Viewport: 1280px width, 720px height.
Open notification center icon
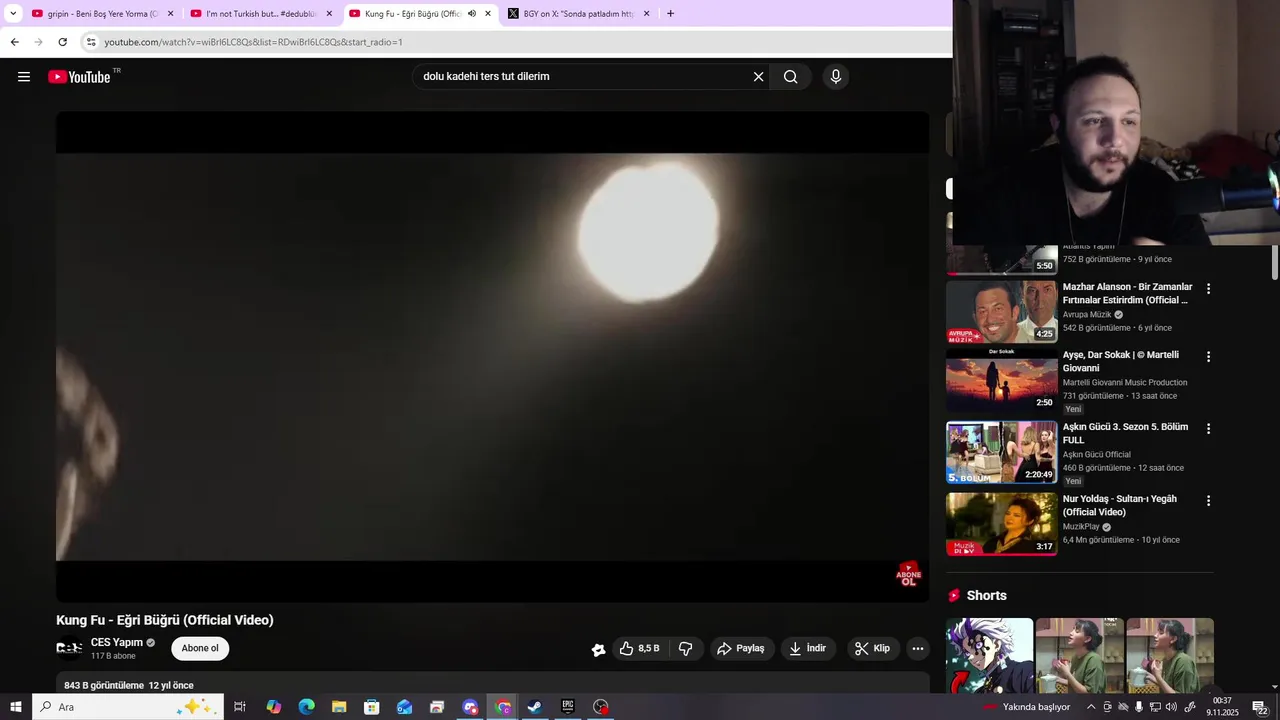click(x=1260, y=707)
